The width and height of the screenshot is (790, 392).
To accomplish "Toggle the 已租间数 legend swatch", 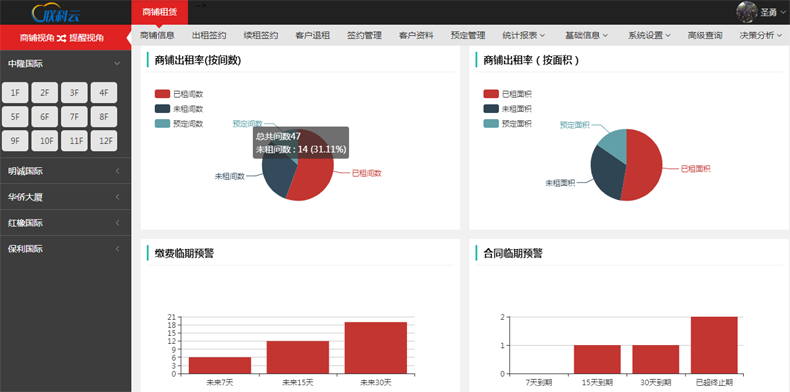I will coord(162,94).
